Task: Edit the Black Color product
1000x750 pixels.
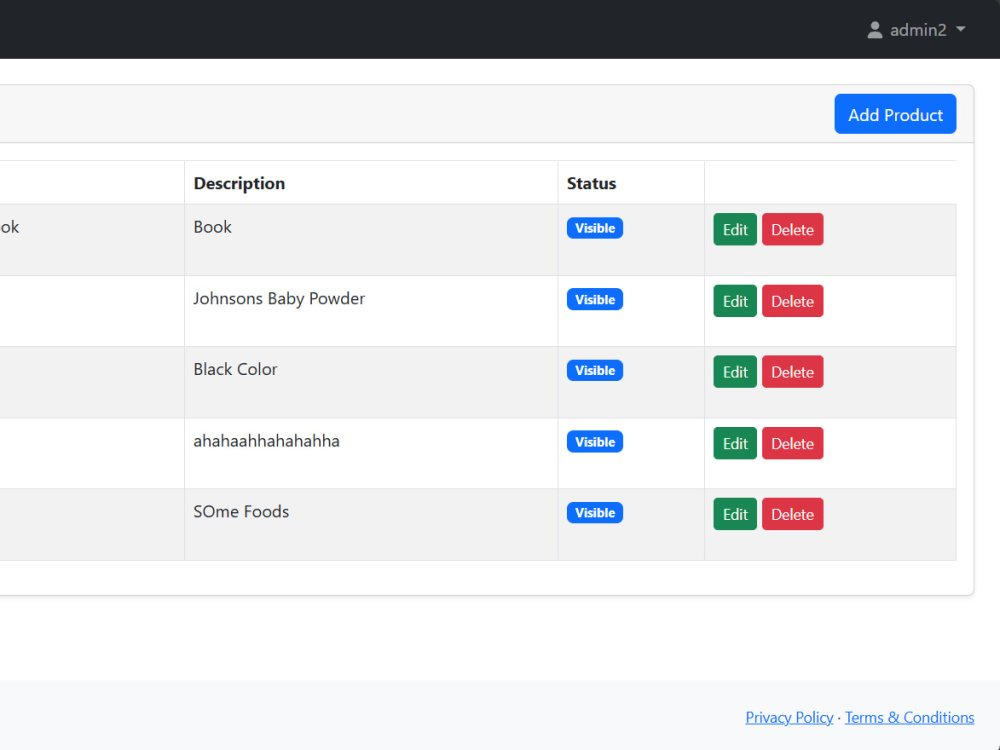Action: coord(735,372)
